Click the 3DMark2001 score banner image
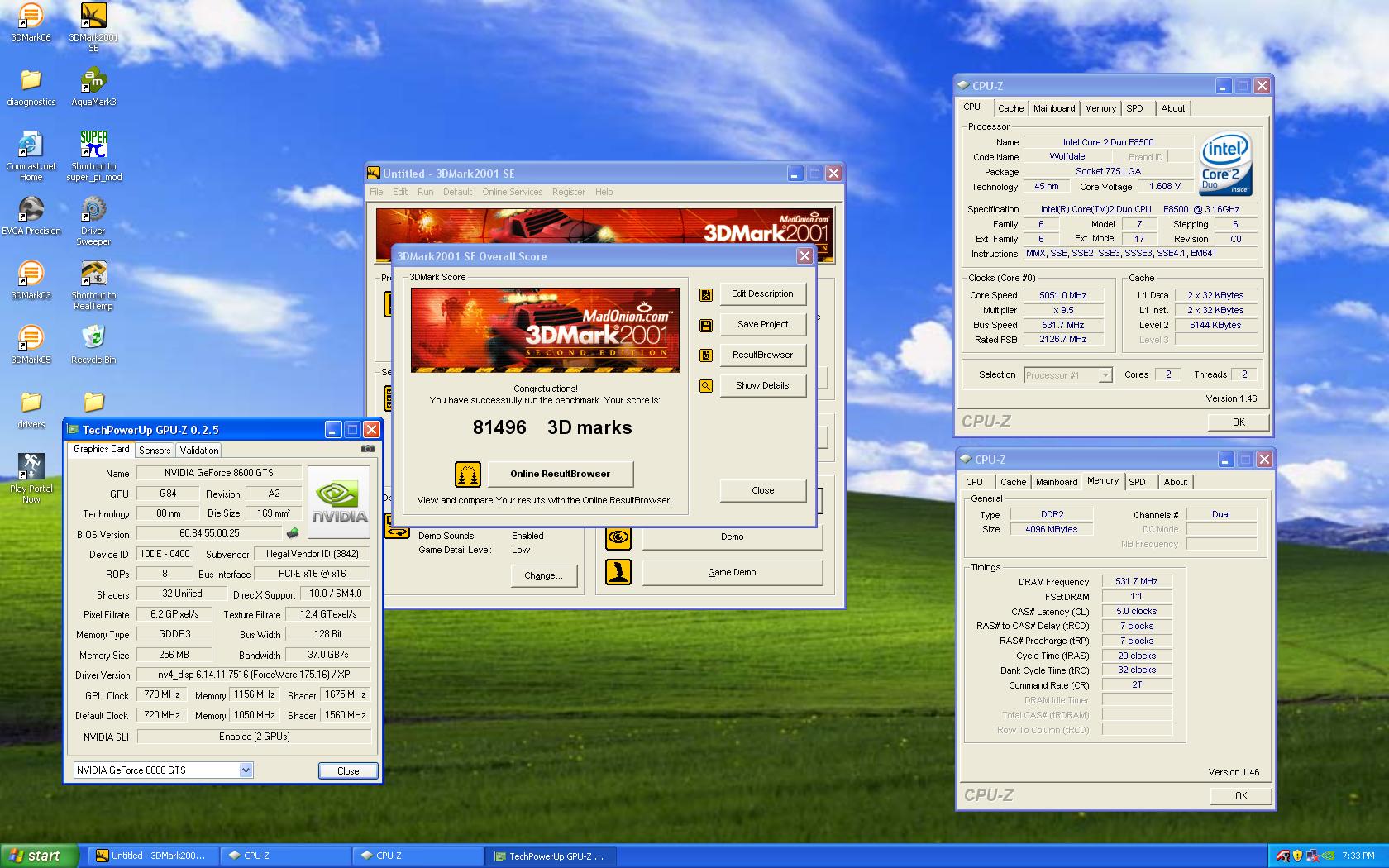Image resolution: width=1389 pixels, height=868 pixels. (545, 330)
